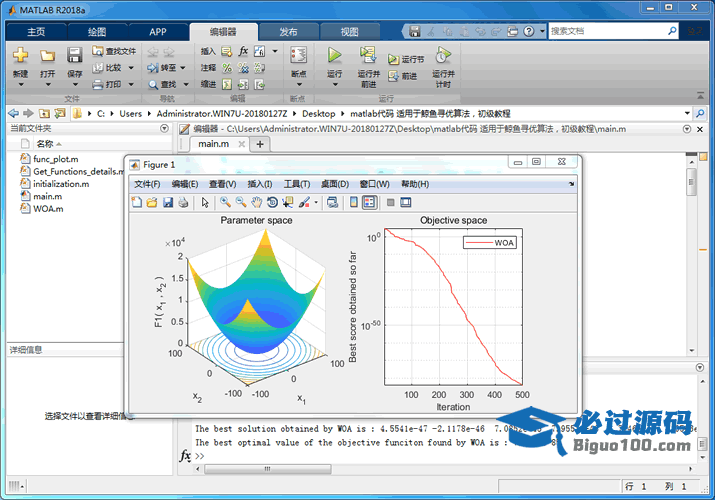The width and height of the screenshot is (715, 500).
Task: Switch to the View ribbon tab
Action: click(x=349, y=32)
